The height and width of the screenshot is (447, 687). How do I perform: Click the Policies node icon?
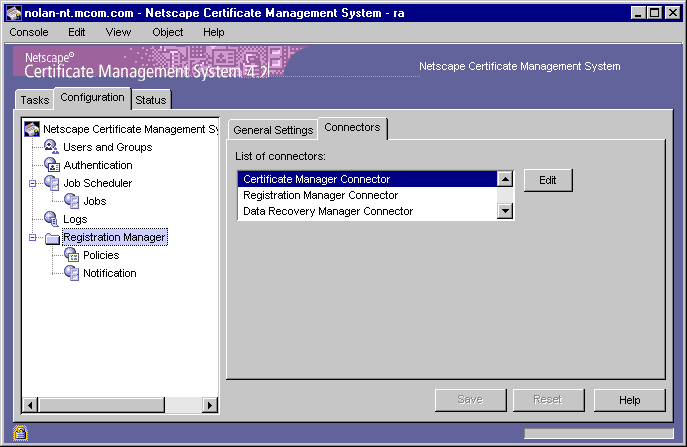[71, 255]
